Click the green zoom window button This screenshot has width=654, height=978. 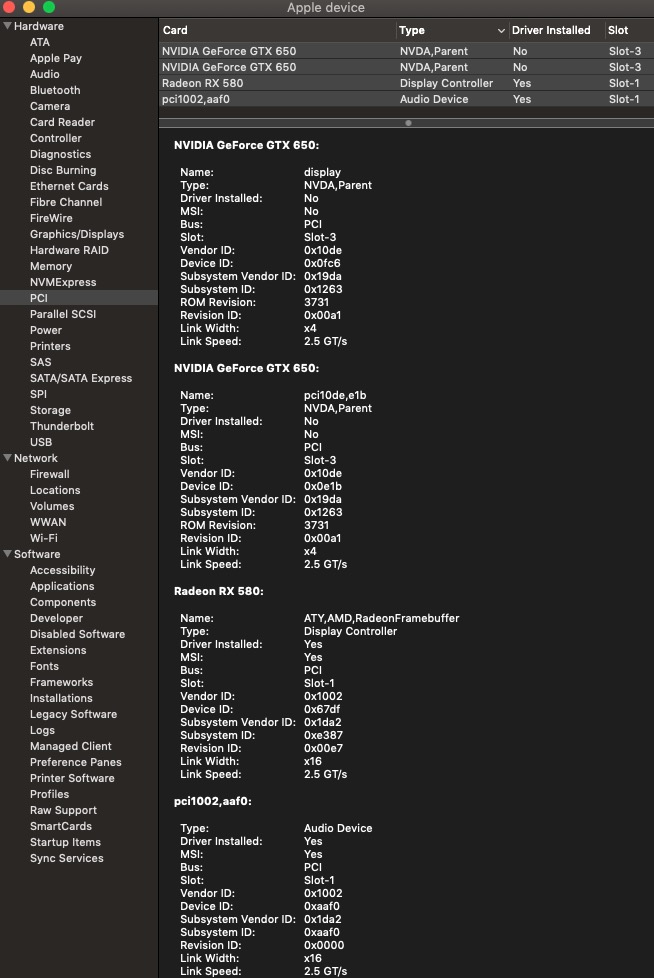49,8
